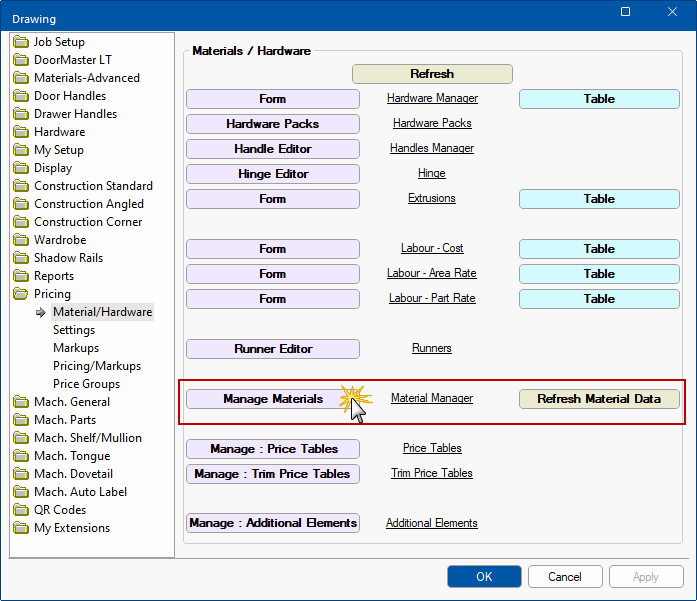Select the My Extensions folder icon
The height and width of the screenshot is (601, 697).
pos(22,528)
